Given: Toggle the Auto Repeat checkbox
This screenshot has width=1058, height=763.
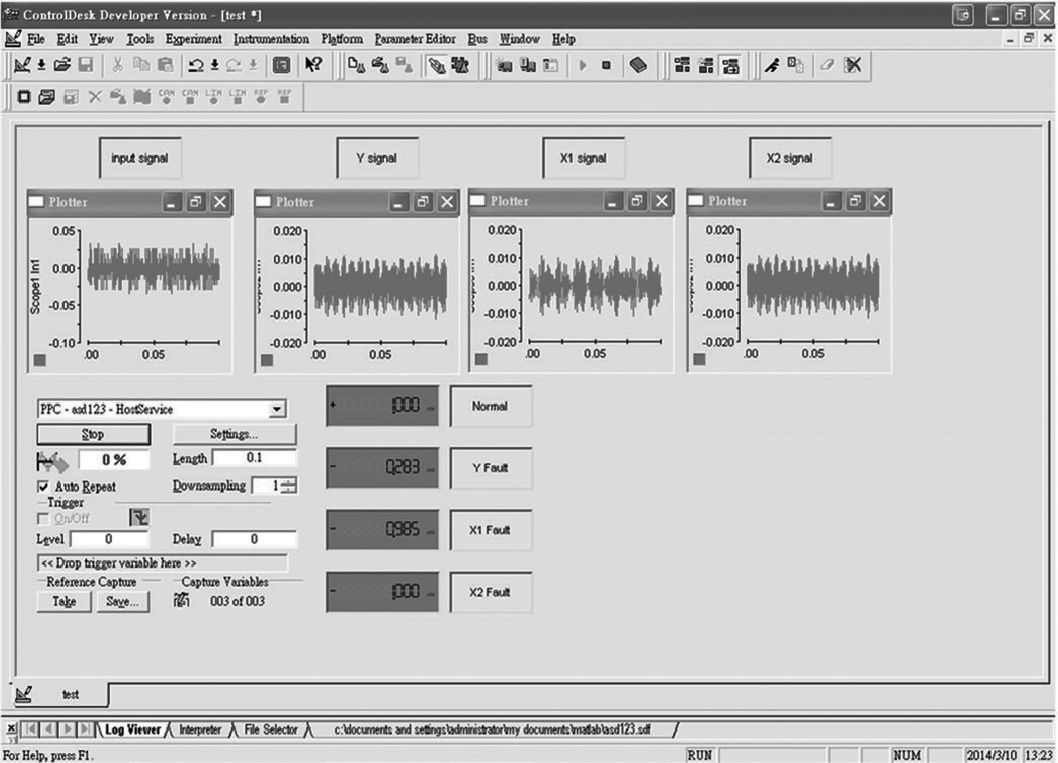Looking at the screenshot, I should (43, 485).
